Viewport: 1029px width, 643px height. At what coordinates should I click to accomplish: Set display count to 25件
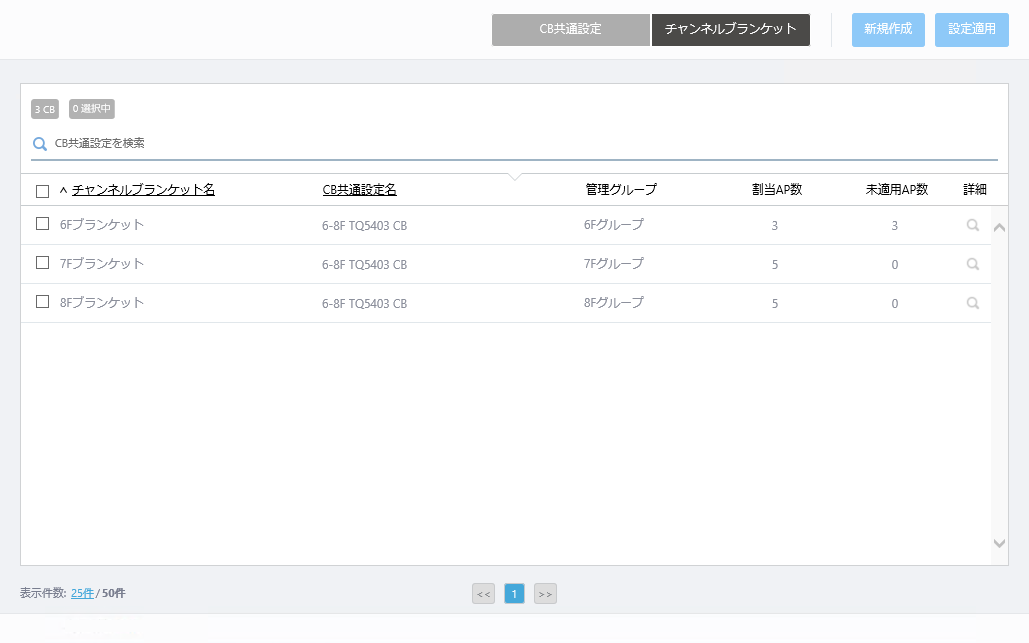(x=82, y=593)
